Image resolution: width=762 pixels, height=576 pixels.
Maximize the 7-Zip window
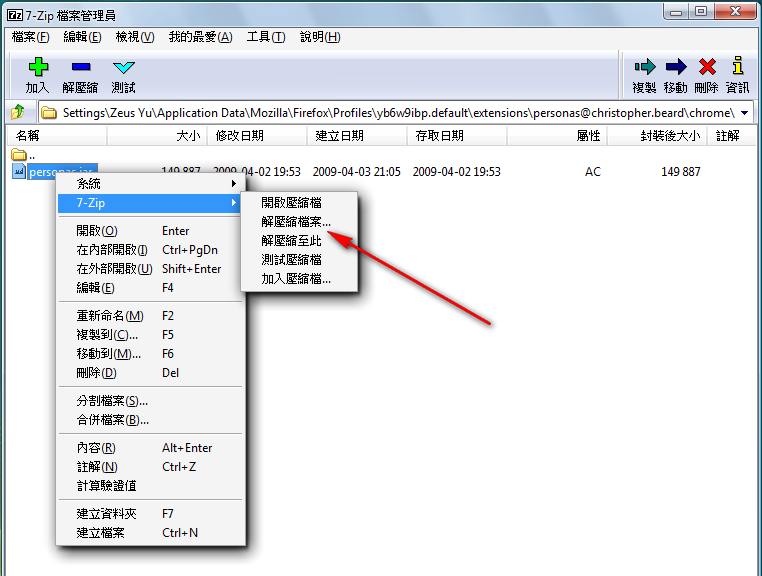coord(701,11)
